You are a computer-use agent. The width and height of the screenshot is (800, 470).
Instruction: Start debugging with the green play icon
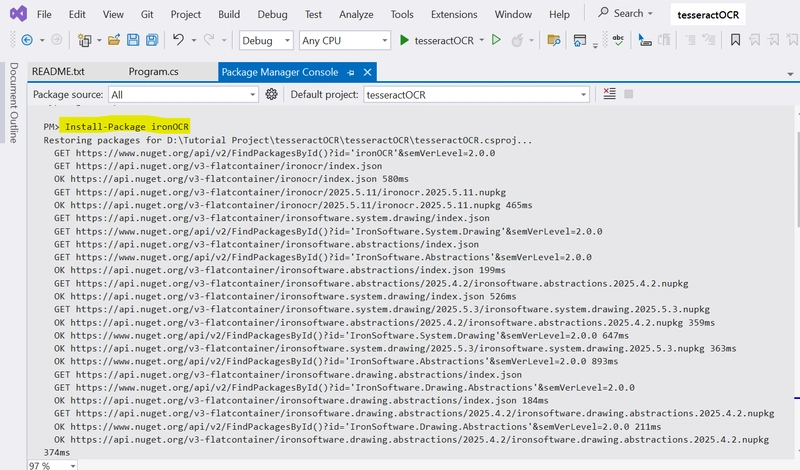click(x=404, y=40)
